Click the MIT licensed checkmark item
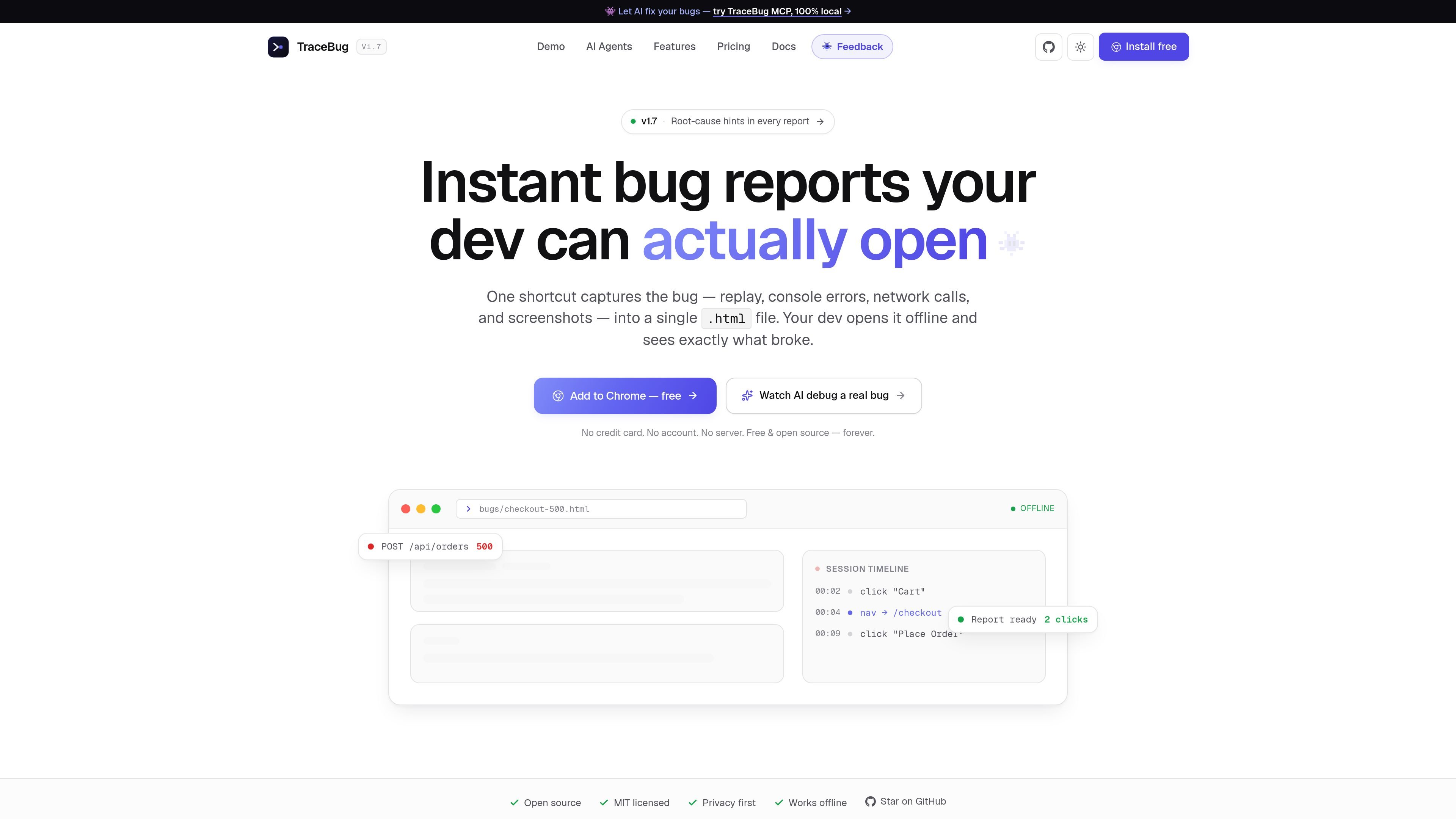This screenshot has height=819, width=1456. (x=634, y=803)
